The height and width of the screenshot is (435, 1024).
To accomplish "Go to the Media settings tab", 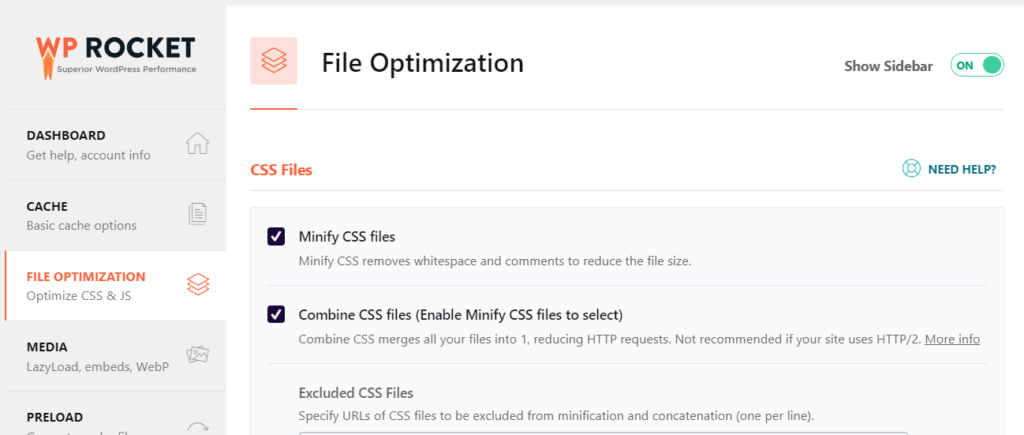I will tap(116, 357).
